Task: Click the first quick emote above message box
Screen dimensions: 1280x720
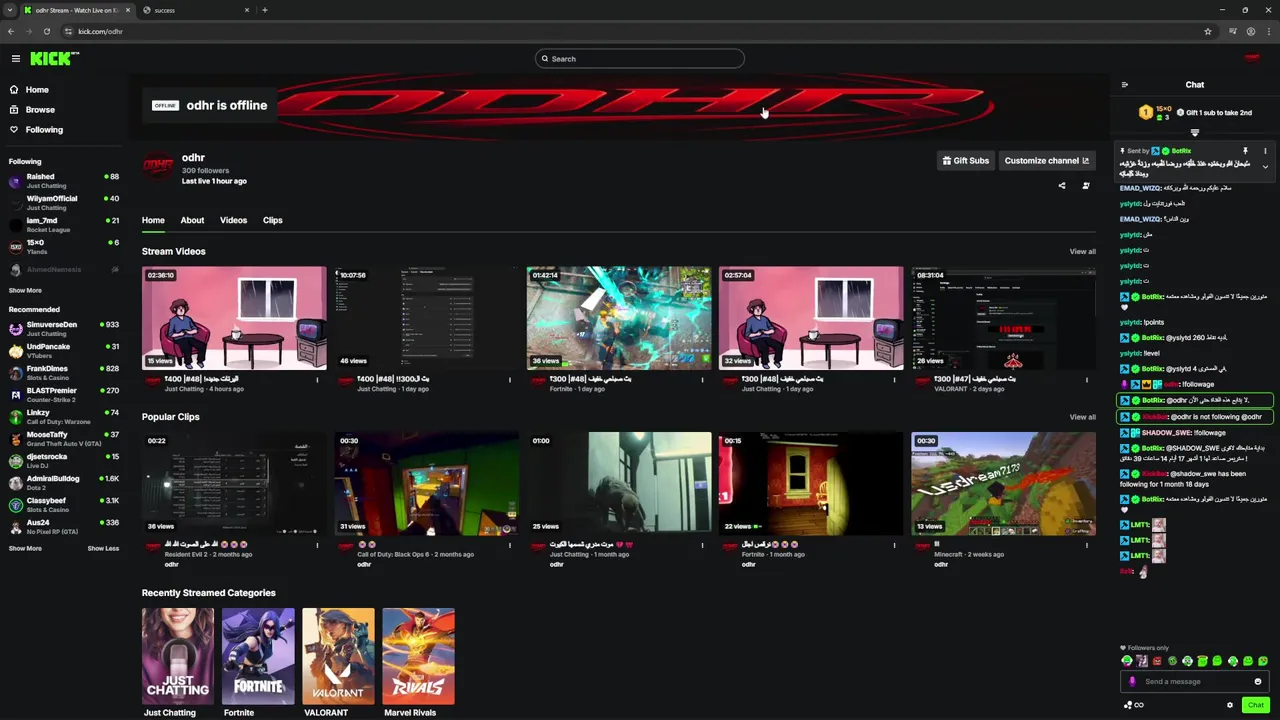Action: [1127, 661]
